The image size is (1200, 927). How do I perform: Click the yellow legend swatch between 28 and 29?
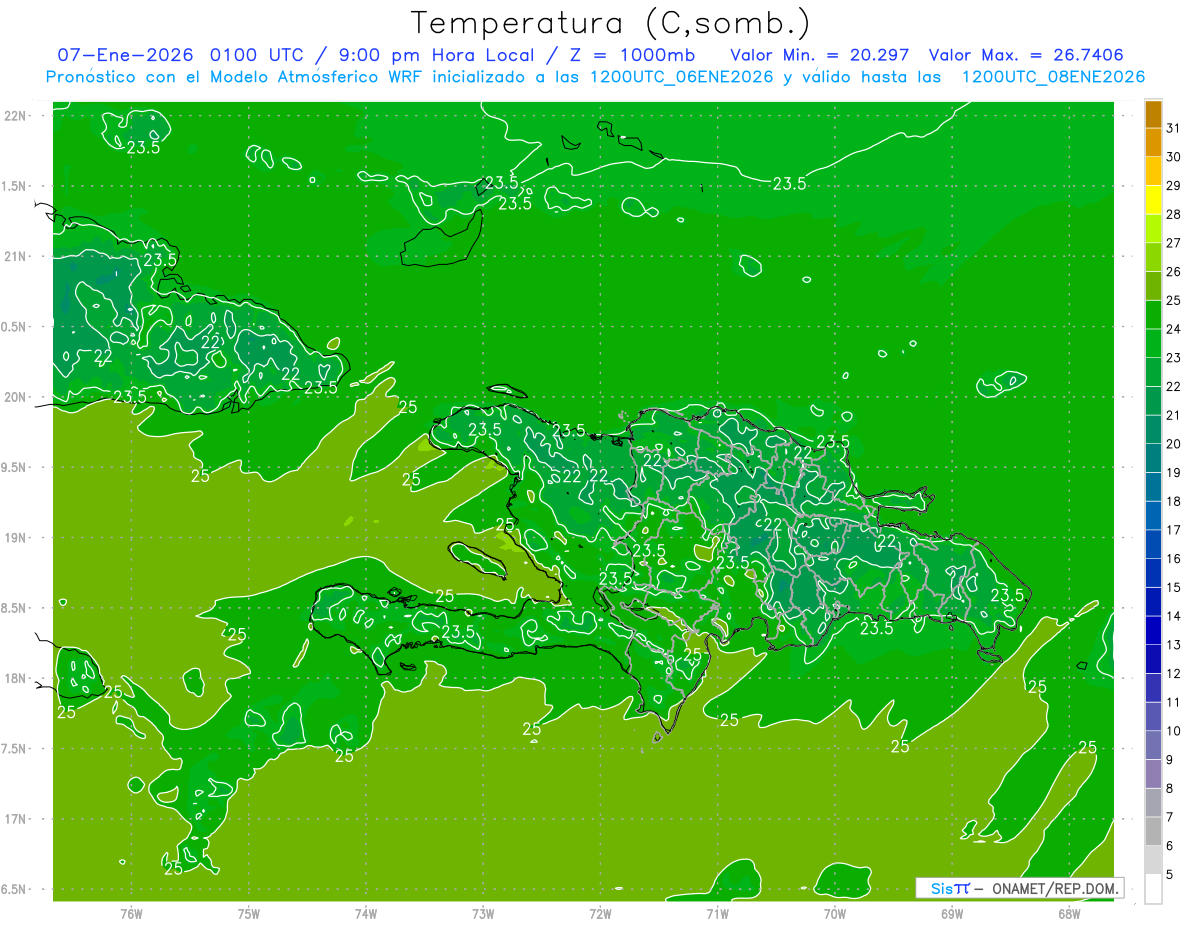tap(1153, 199)
